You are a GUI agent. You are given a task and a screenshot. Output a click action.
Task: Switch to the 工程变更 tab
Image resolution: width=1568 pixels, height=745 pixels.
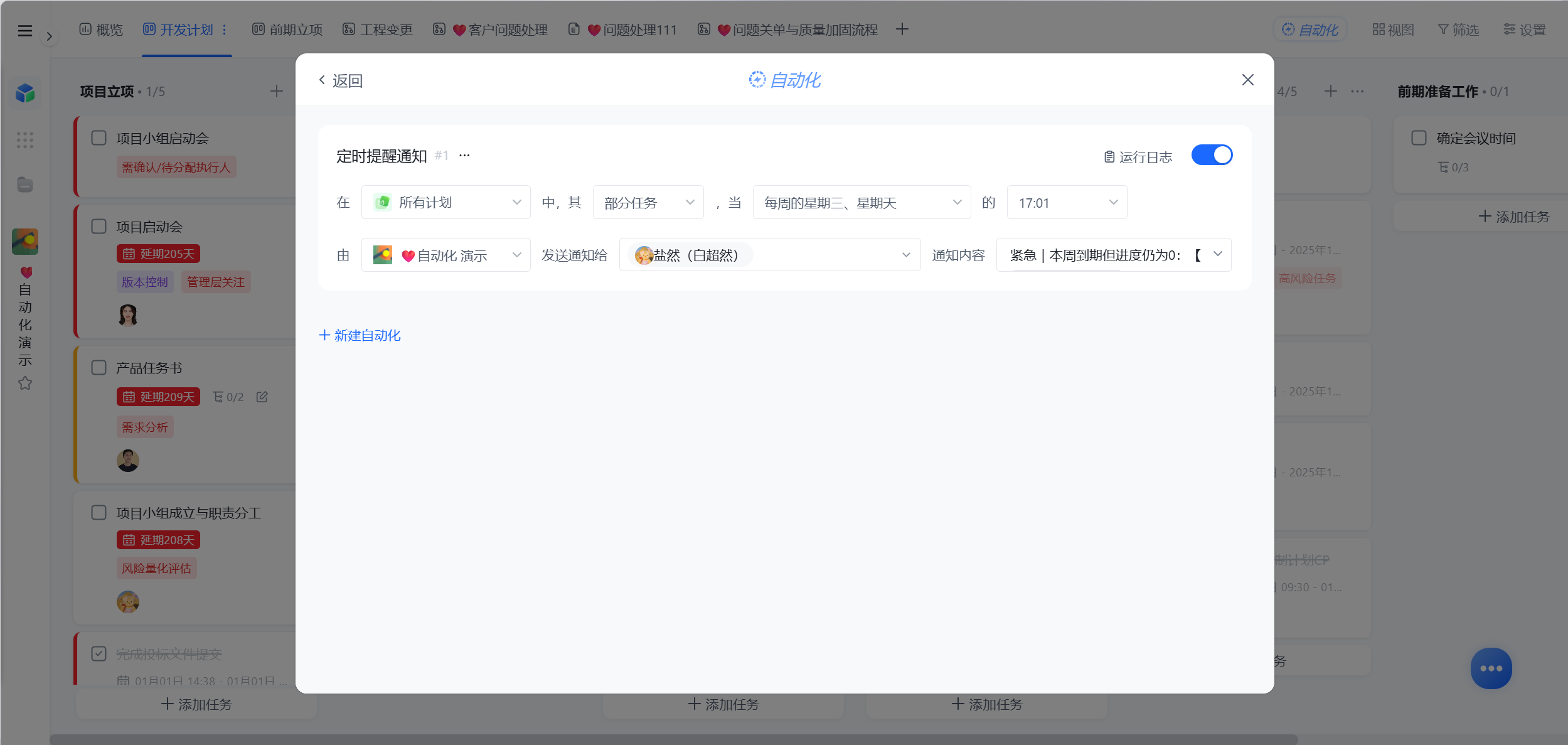click(x=378, y=29)
